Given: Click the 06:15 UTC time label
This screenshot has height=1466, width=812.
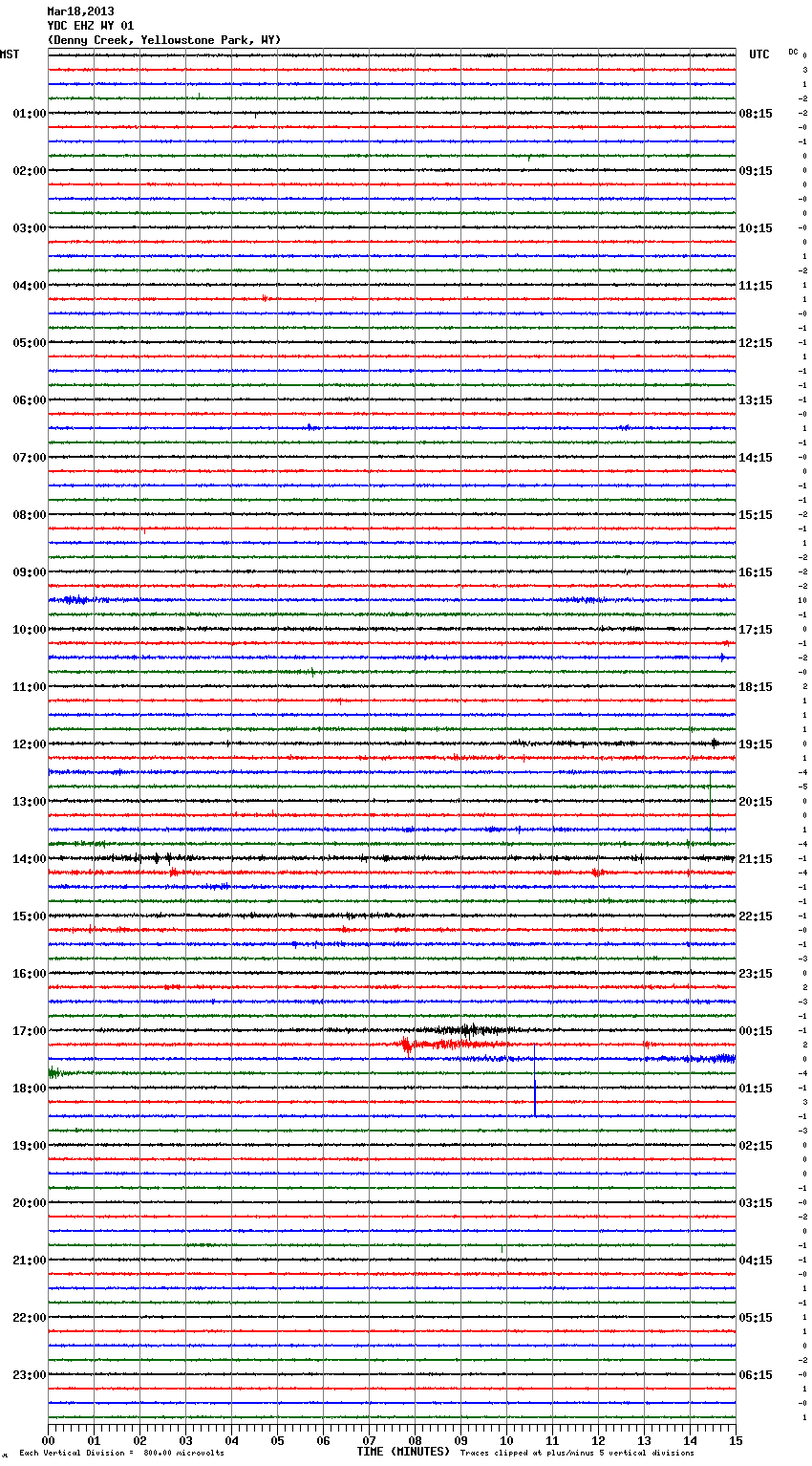Looking at the screenshot, I should [x=756, y=1375].
